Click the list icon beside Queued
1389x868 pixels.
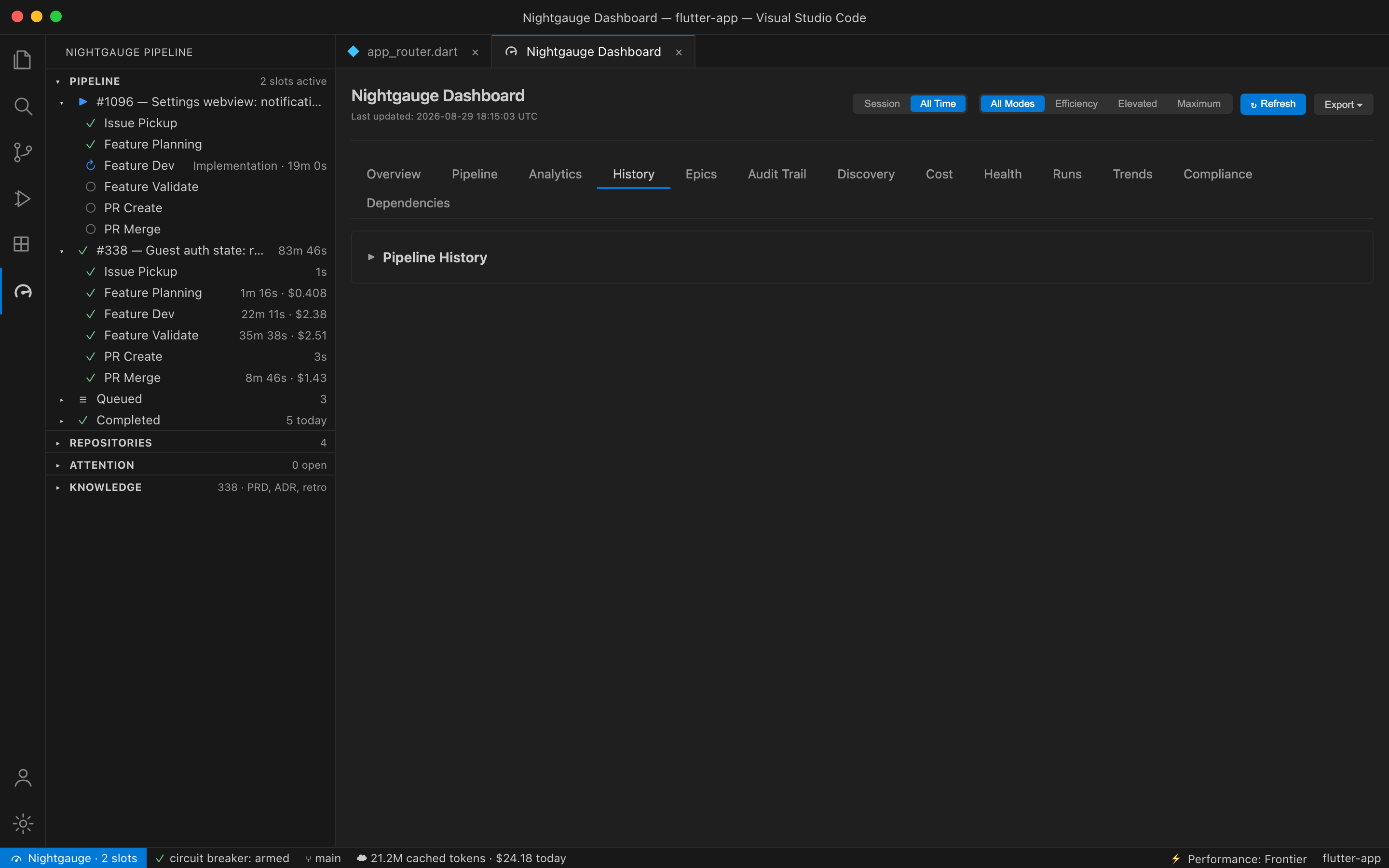pos(82,399)
